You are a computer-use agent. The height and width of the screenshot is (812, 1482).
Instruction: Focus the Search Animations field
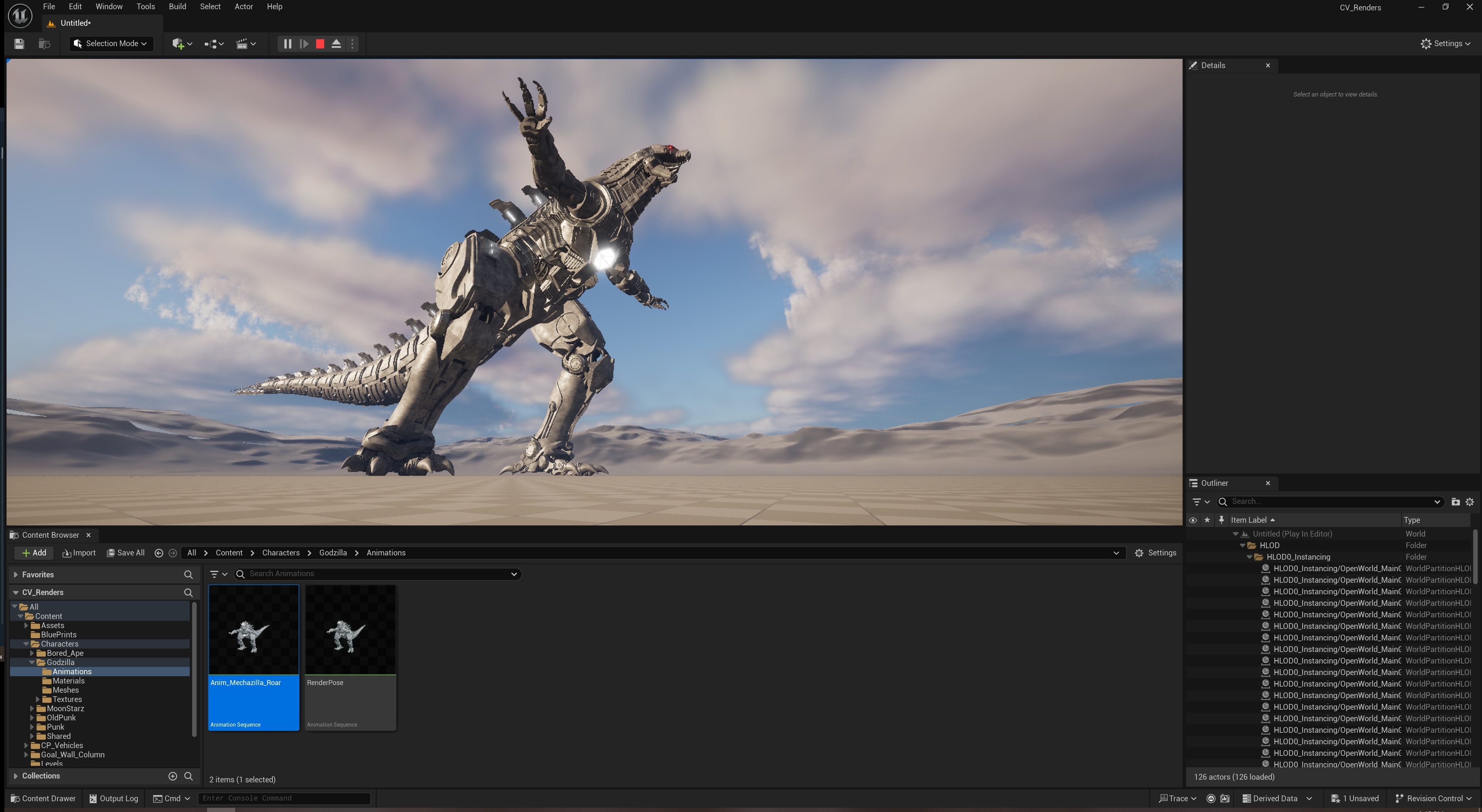[x=378, y=575]
